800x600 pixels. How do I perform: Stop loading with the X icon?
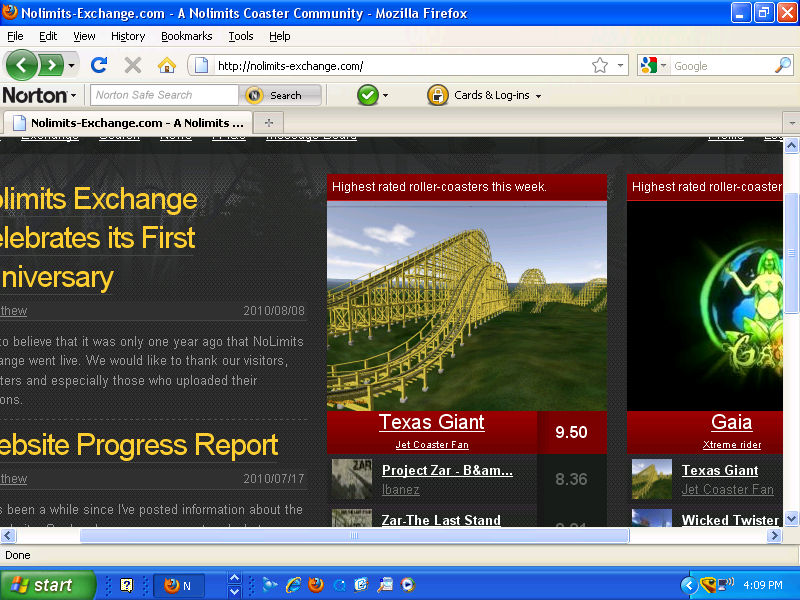click(133, 65)
